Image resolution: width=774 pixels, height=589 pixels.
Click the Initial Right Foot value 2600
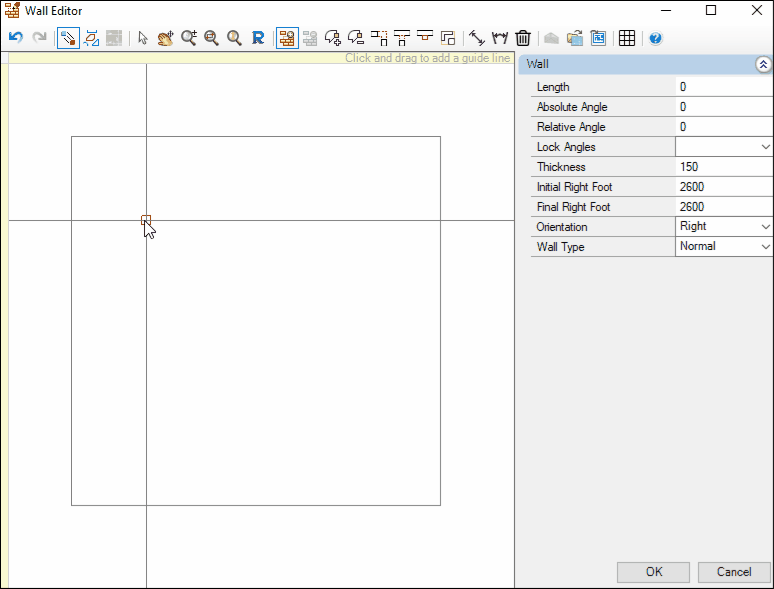tap(724, 187)
